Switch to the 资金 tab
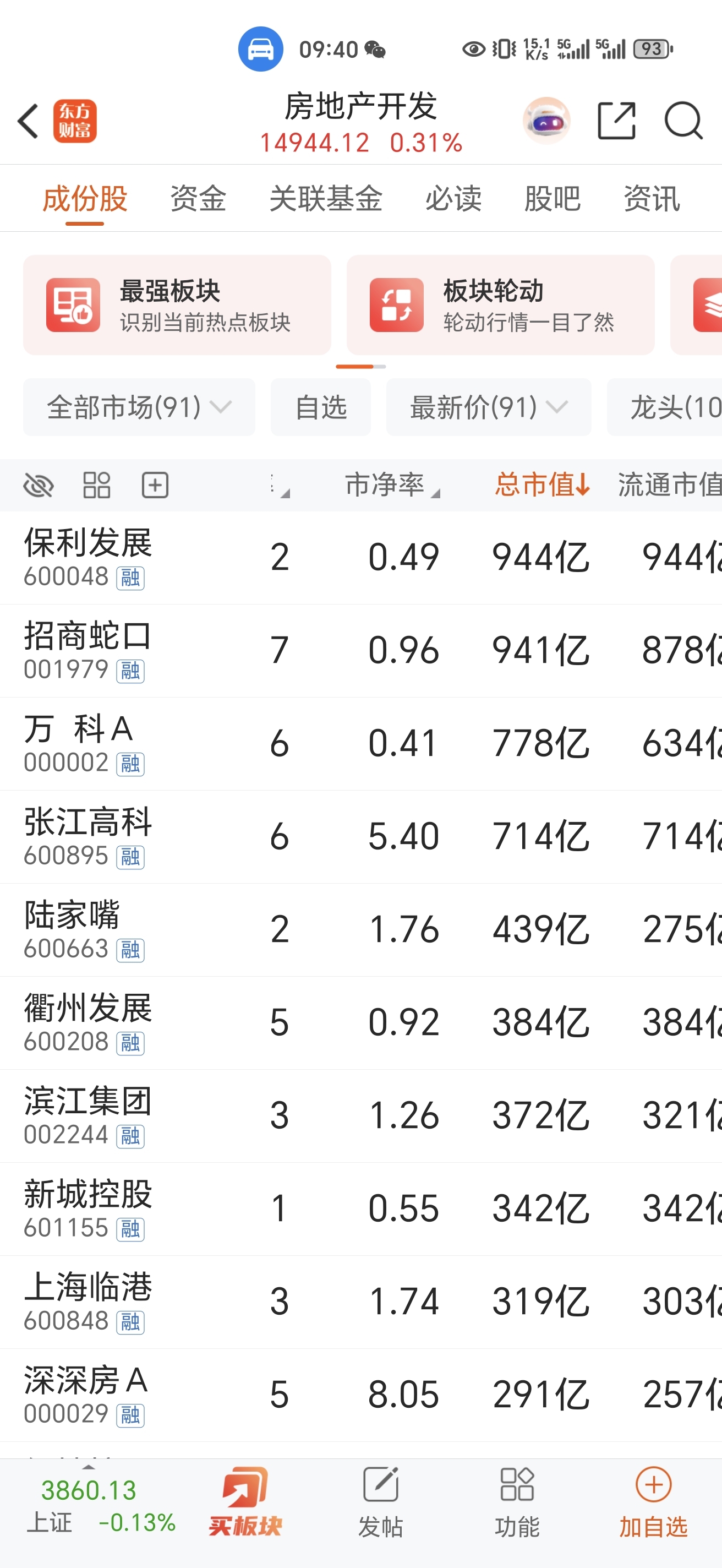The height and width of the screenshot is (1568, 722). pyautogui.click(x=198, y=199)
